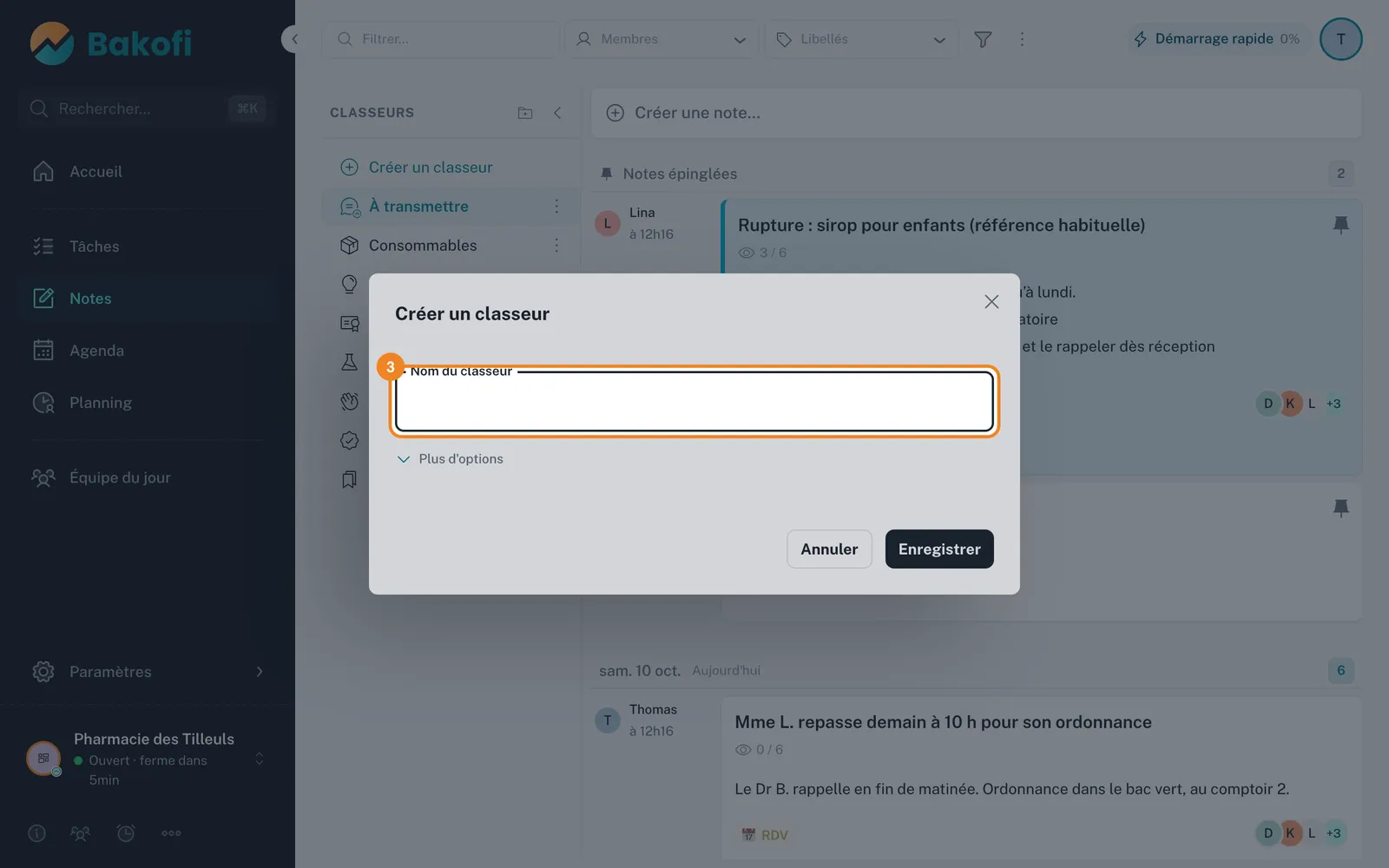The width and height of the screenshot is (1389, 868).
Task: Open the Agenda section
Action: (148, 351)
